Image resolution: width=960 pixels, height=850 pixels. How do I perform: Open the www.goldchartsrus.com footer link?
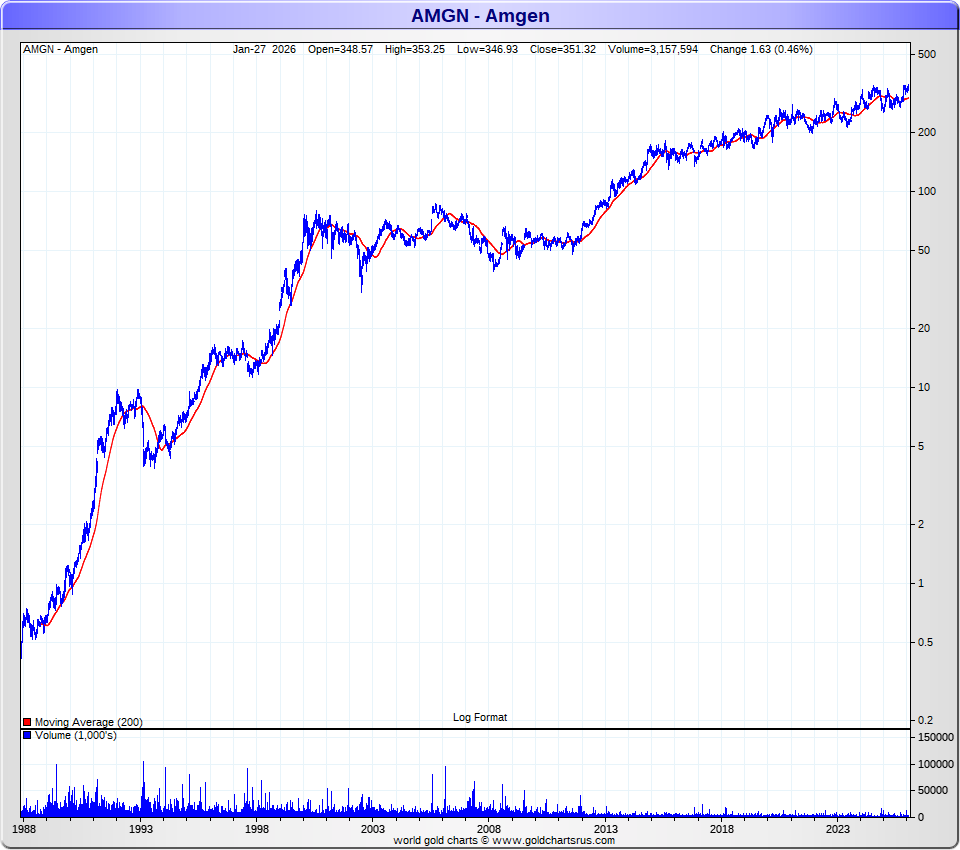click(561, 840)
